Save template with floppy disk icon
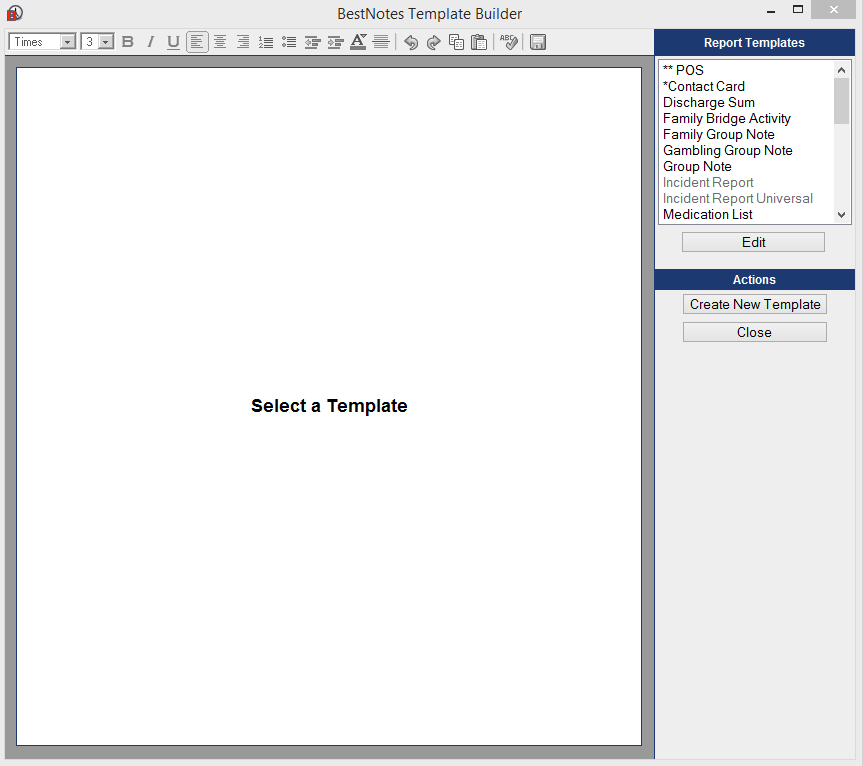The width and height of the screenshot is (863, 766). (538, 42)
